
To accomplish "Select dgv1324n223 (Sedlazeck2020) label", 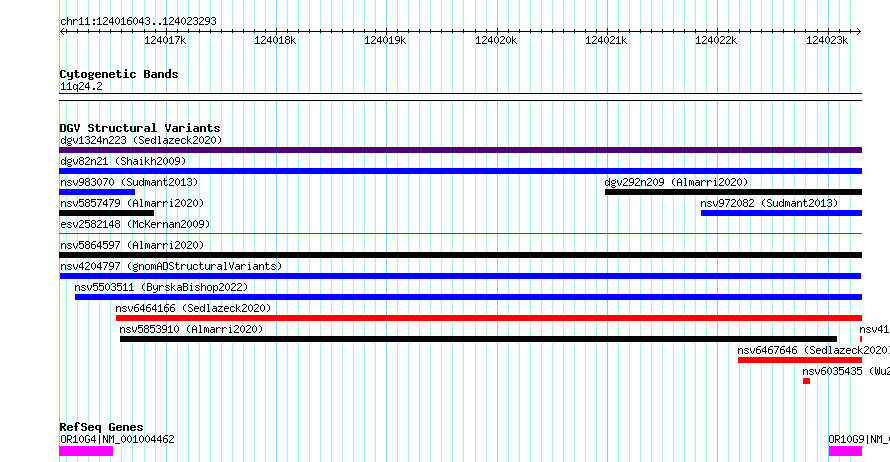I will [141, 140].
